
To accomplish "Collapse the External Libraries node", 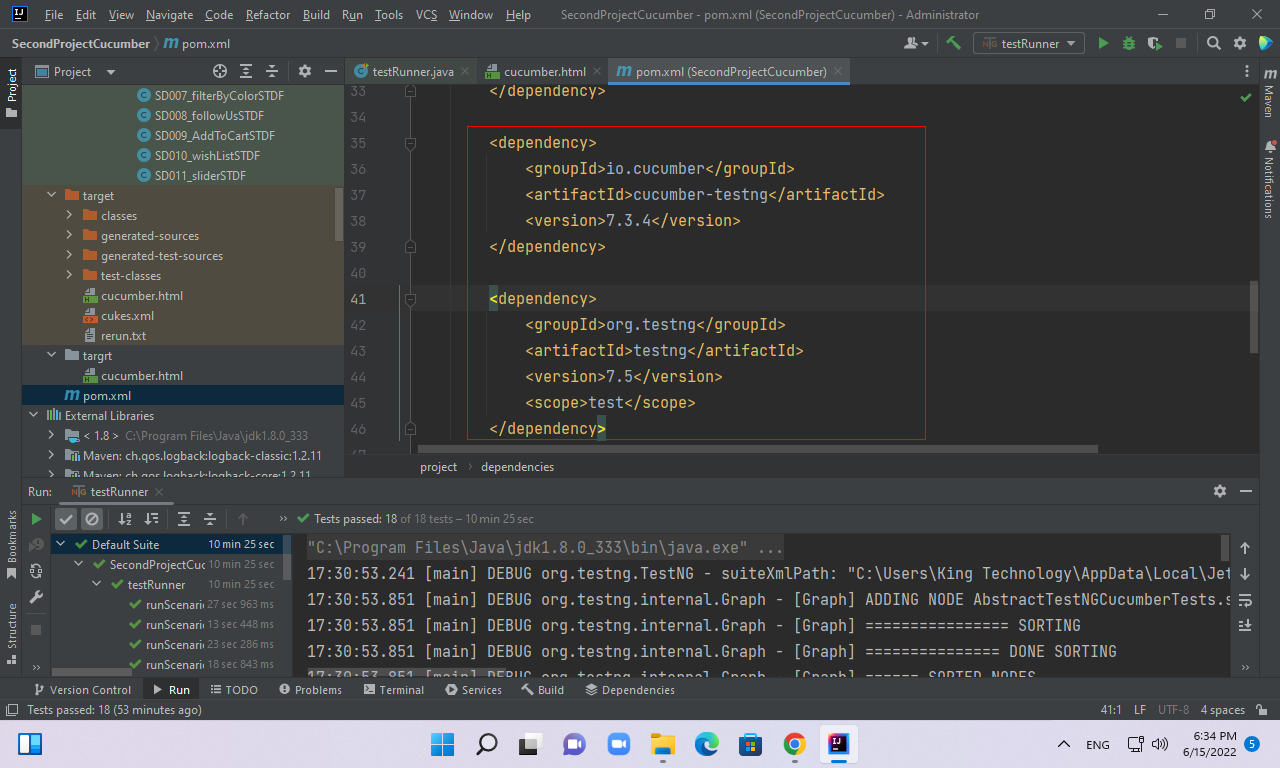I will pyautogui.click(x=33, y=415).
